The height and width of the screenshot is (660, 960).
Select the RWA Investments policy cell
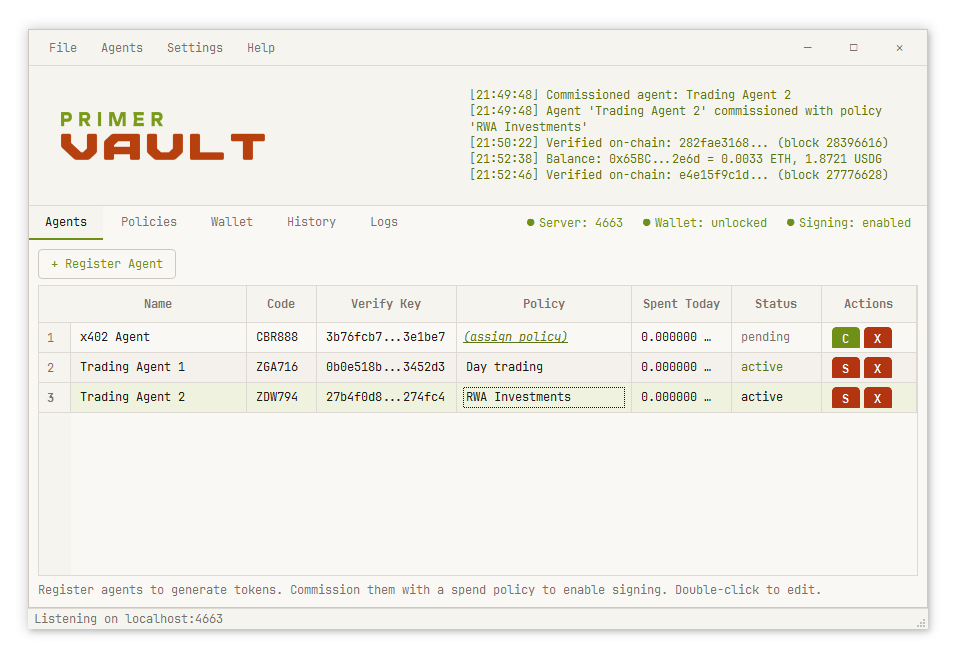click(544, 397)
